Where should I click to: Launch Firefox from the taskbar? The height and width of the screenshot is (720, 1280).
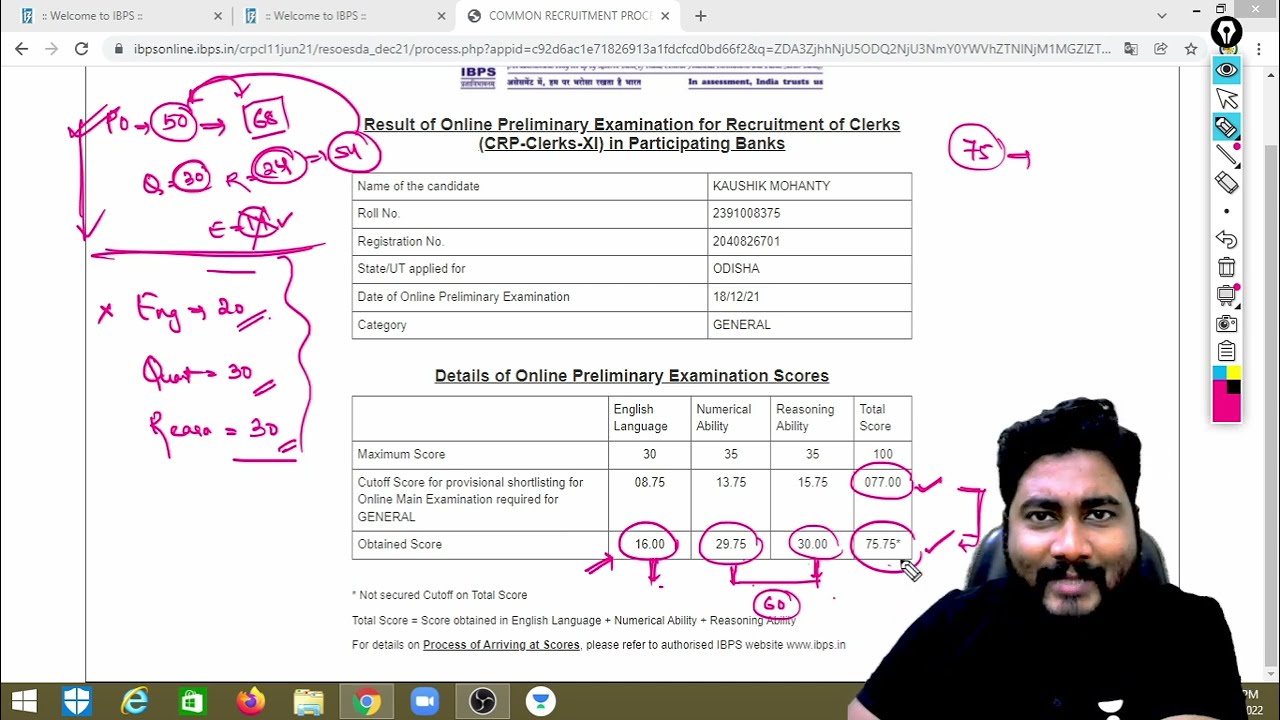251,701
